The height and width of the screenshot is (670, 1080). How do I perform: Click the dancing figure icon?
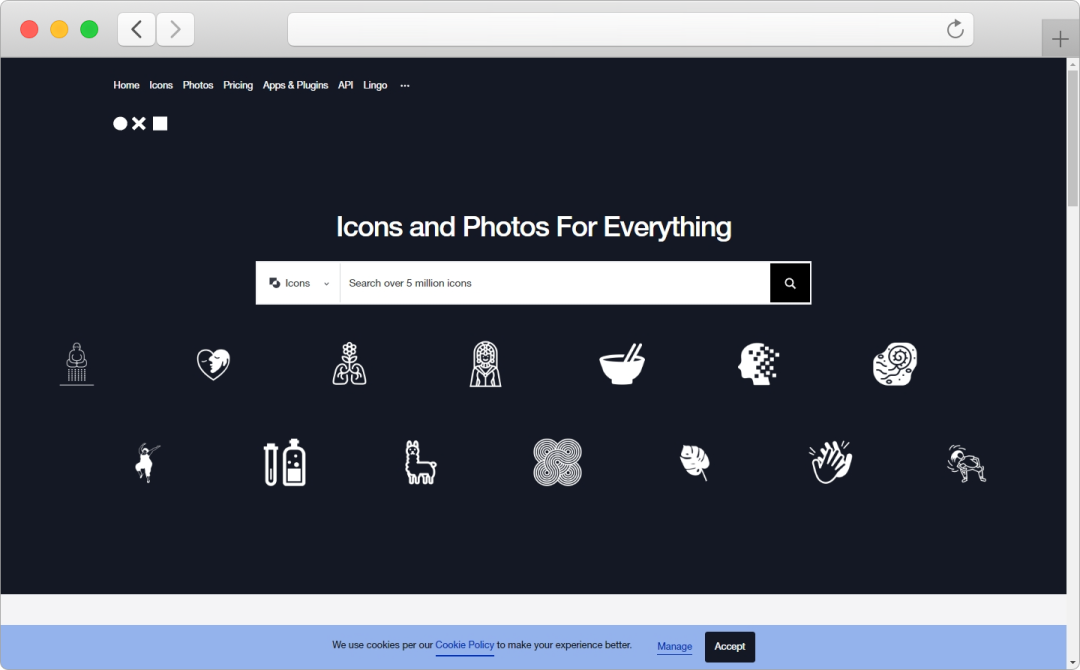(x=147, y=463)
